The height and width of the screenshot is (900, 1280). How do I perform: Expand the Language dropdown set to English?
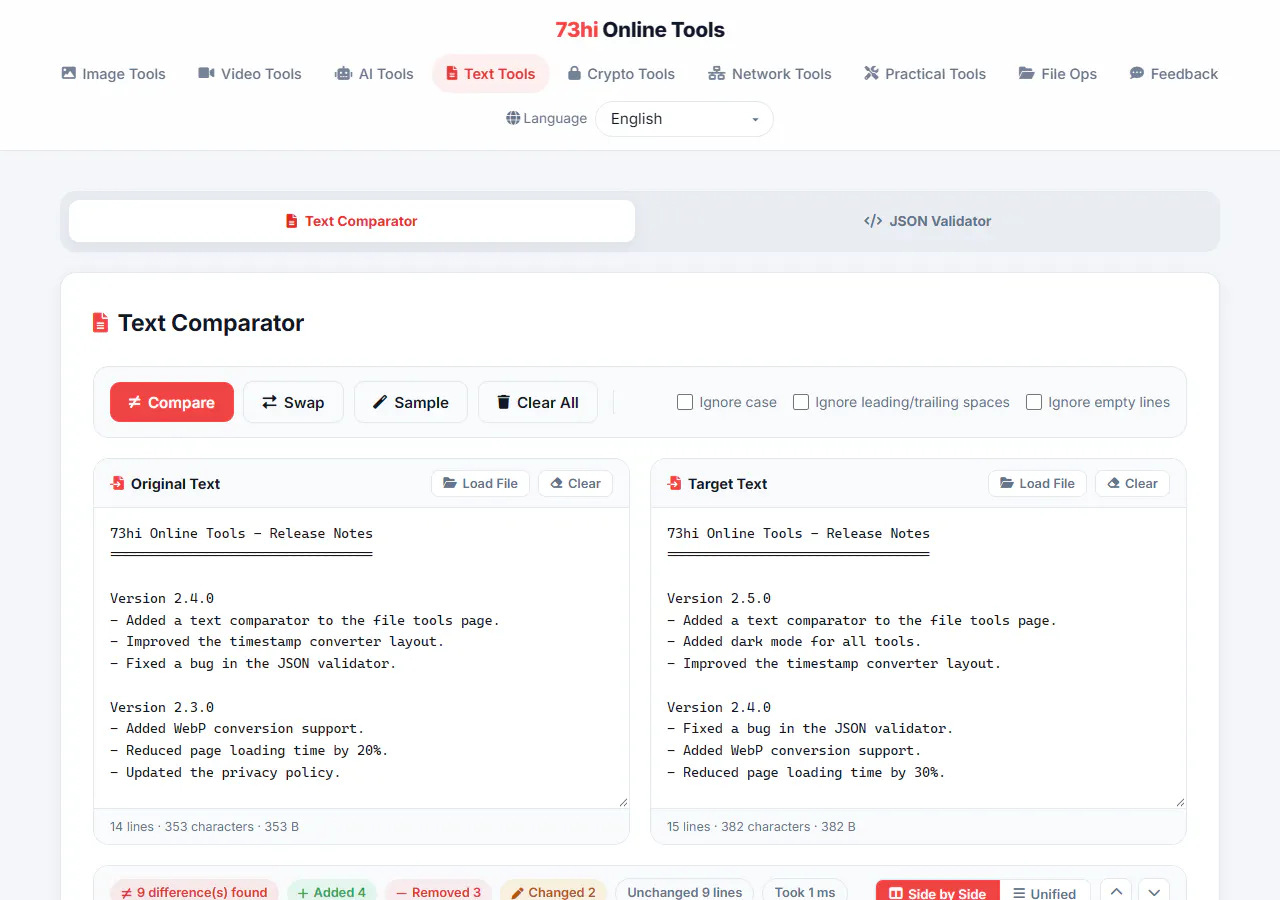click(x=684, y=119)
